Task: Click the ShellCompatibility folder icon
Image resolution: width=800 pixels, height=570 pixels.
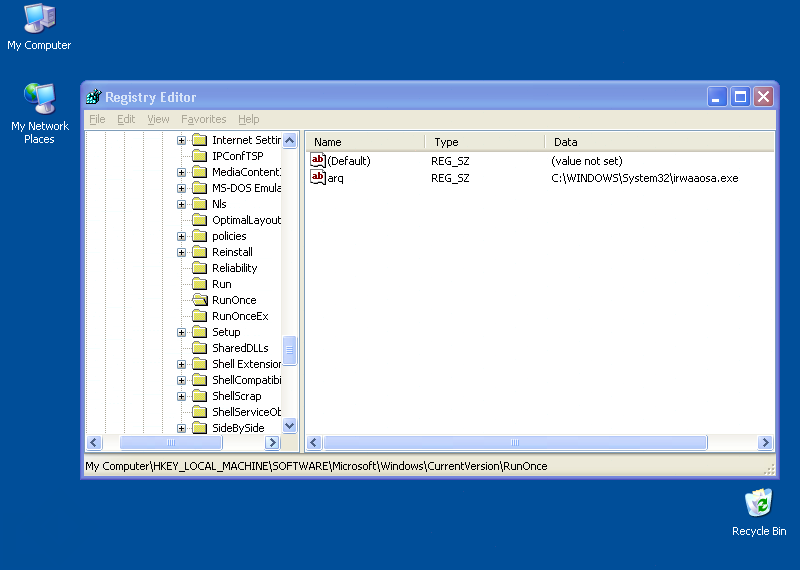Action: [x=199, y=380]
